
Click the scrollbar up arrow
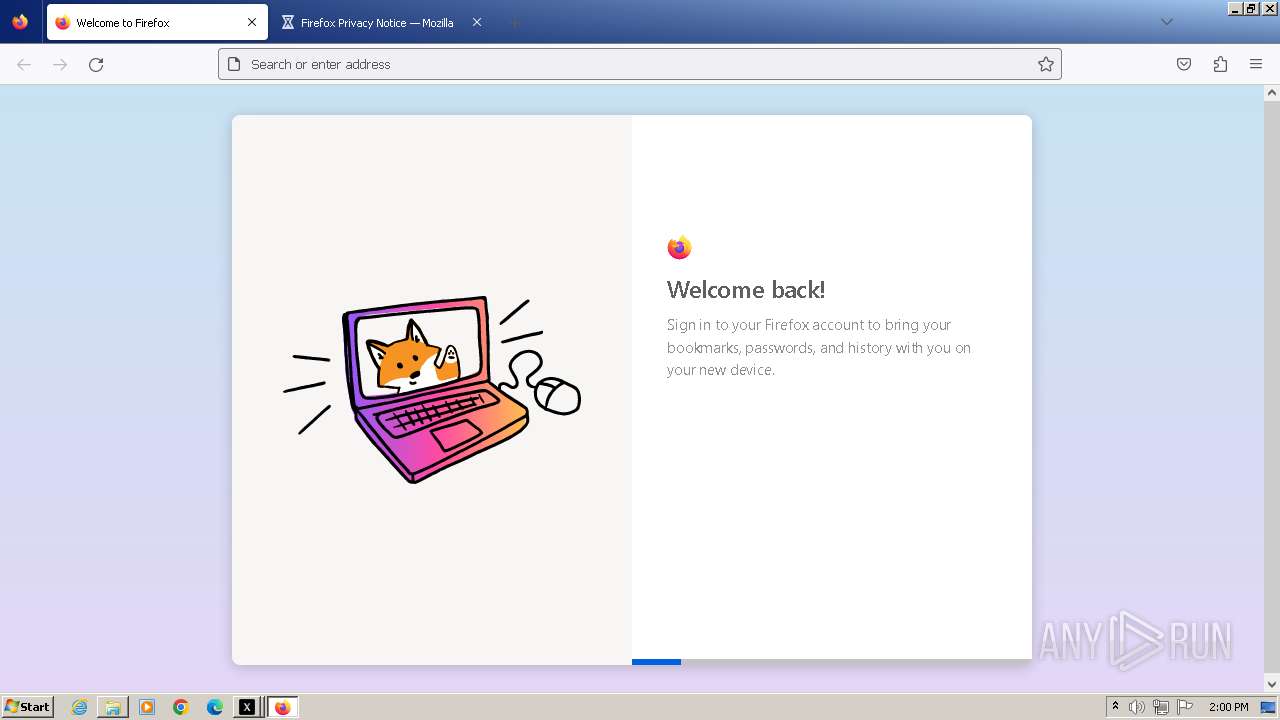tap(1272, 93)
